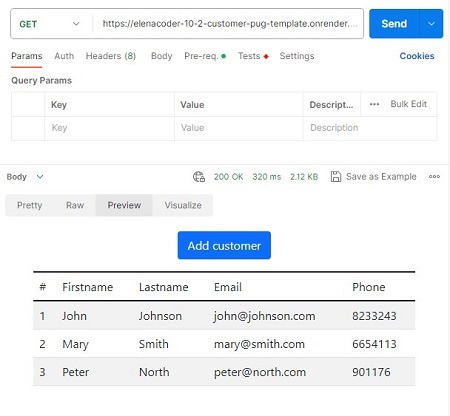
Task: Switch to Preview view
Action: [x=124, y=205]
